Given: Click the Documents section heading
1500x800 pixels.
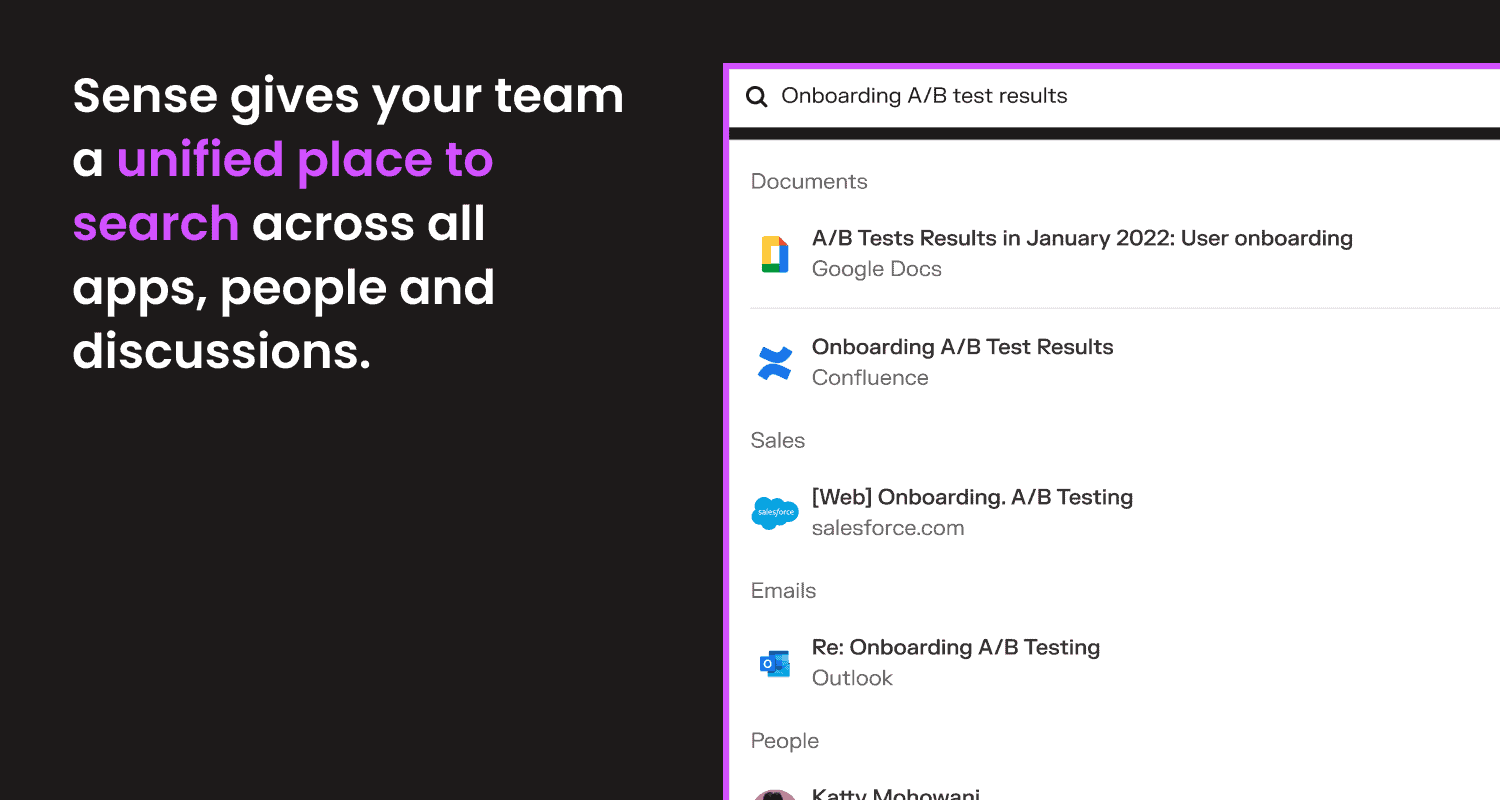Looking at the screenshot, I should pos(809,182).
